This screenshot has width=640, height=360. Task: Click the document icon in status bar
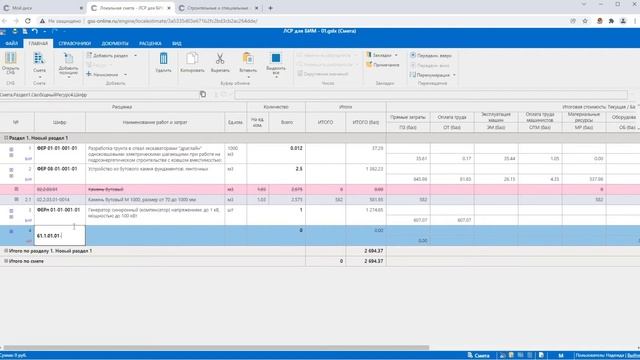pos(541,355)
